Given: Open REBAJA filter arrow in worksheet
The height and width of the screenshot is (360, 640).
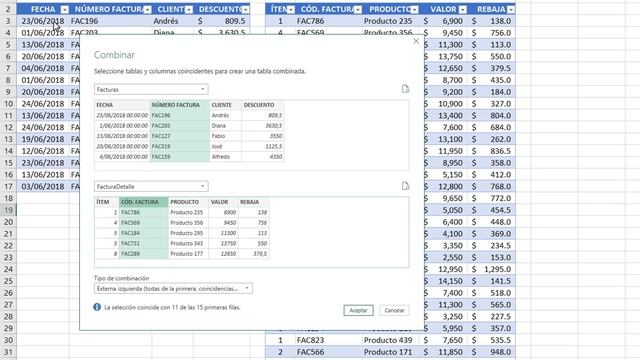Looking at the screenshot, I should [511, 9].
